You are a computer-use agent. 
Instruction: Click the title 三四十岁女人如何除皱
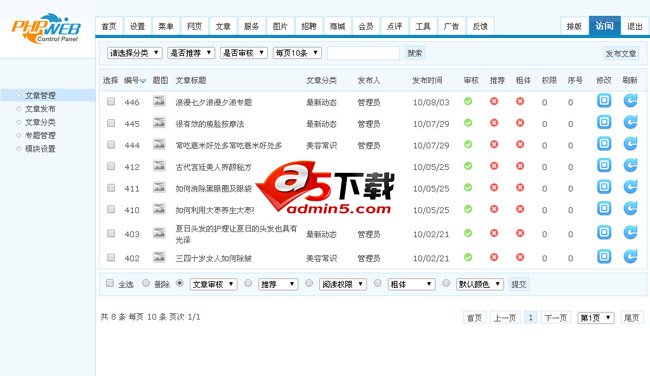[213, 258]
